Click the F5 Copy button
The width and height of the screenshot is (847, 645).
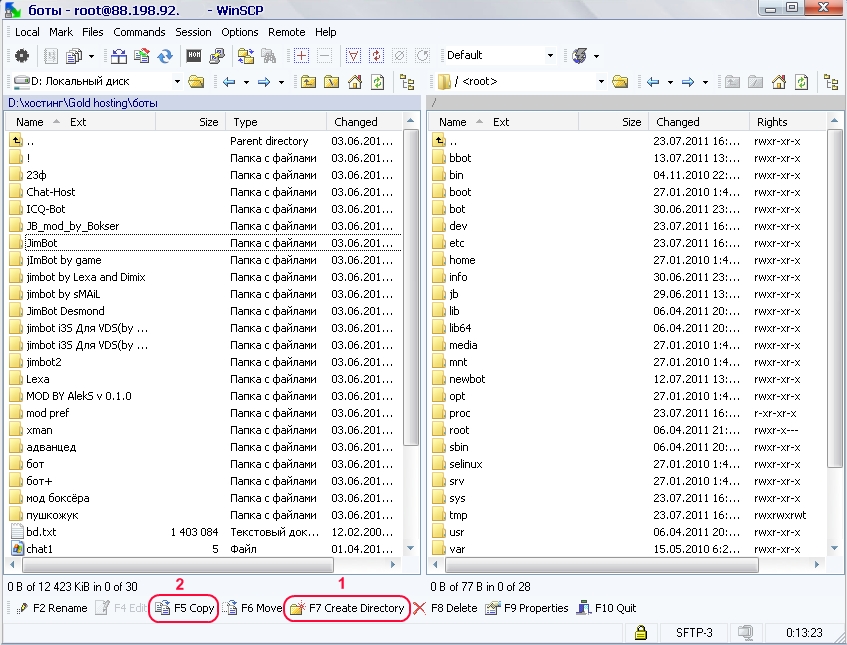[x=184, y=608]
